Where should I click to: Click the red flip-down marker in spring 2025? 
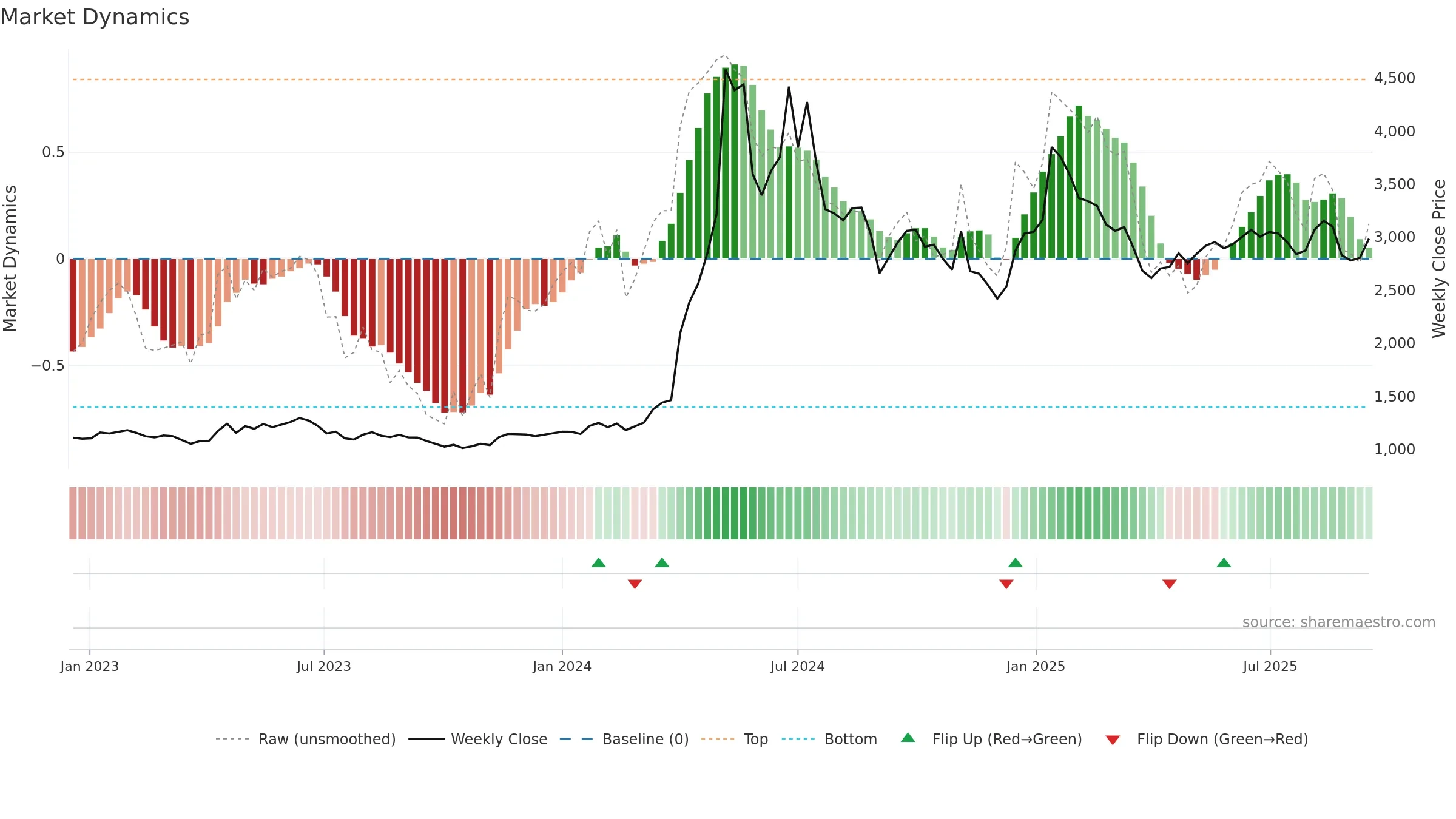click(1170, 584)
